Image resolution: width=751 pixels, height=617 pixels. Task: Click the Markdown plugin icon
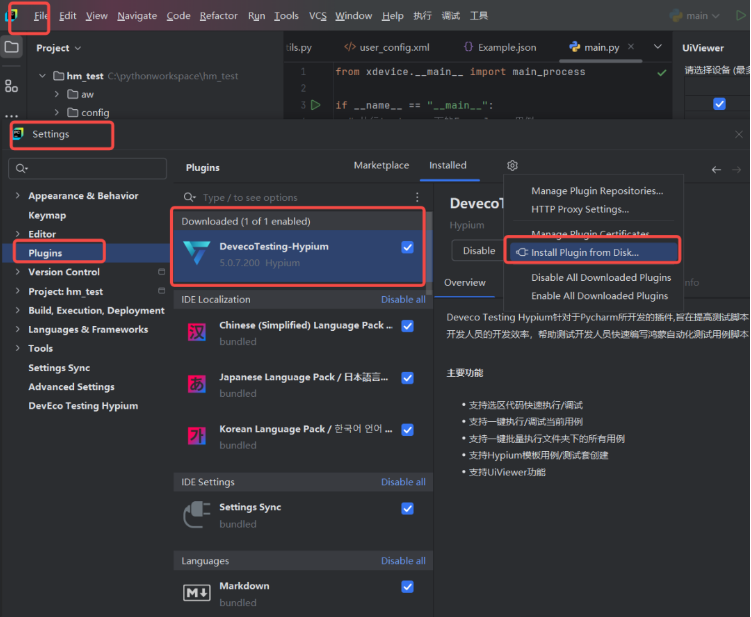[197, 593]
